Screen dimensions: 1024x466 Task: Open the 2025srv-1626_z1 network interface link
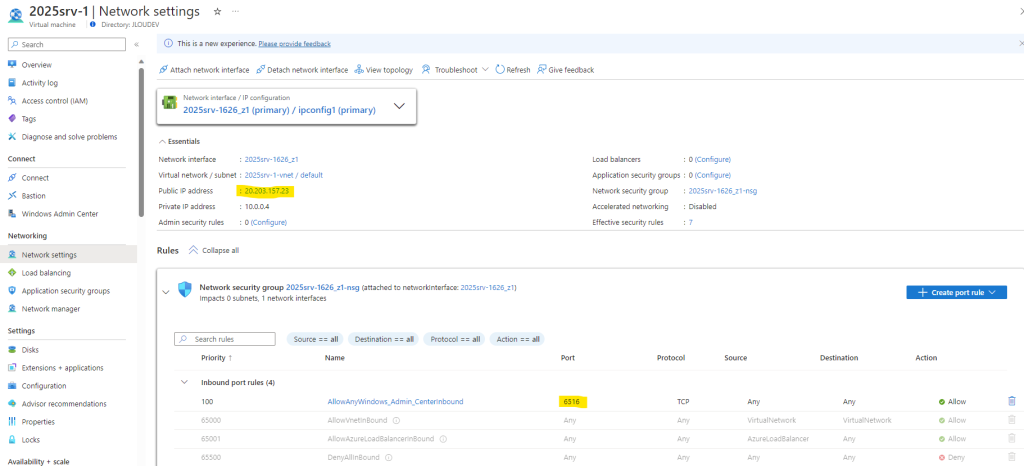272,159
